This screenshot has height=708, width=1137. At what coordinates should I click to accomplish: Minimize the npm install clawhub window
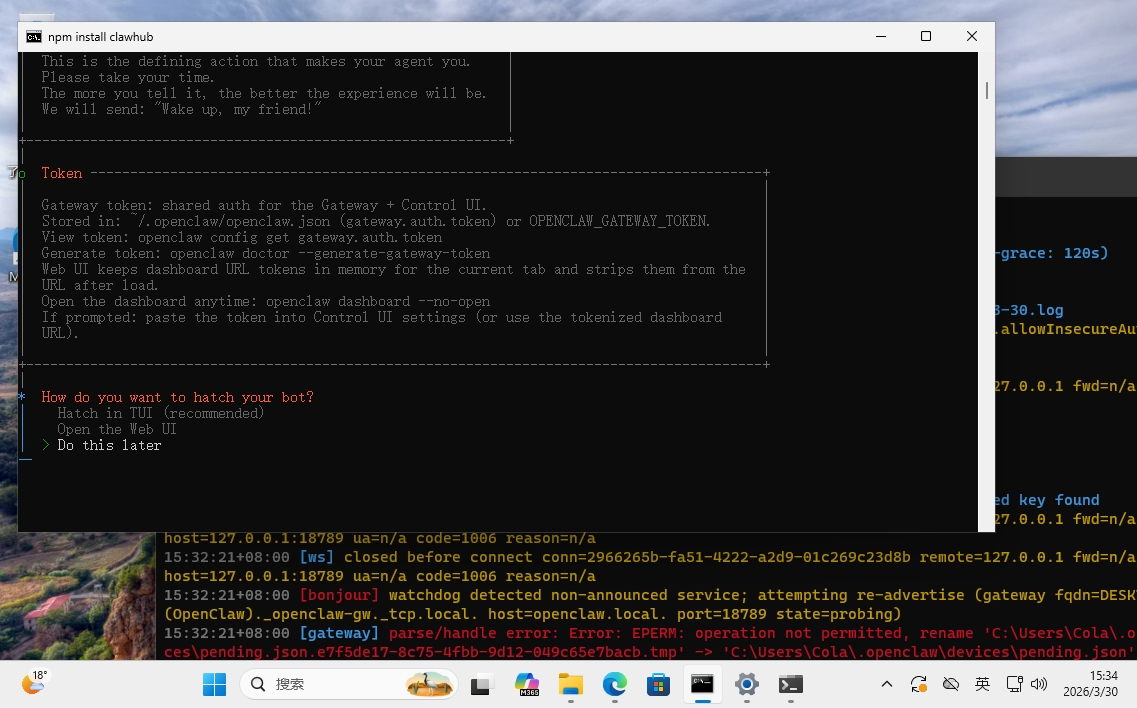point(881,36)
